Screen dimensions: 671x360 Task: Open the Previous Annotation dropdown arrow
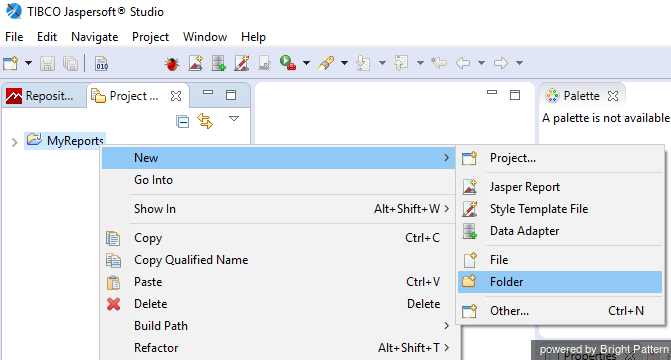(x=420, y=63)
